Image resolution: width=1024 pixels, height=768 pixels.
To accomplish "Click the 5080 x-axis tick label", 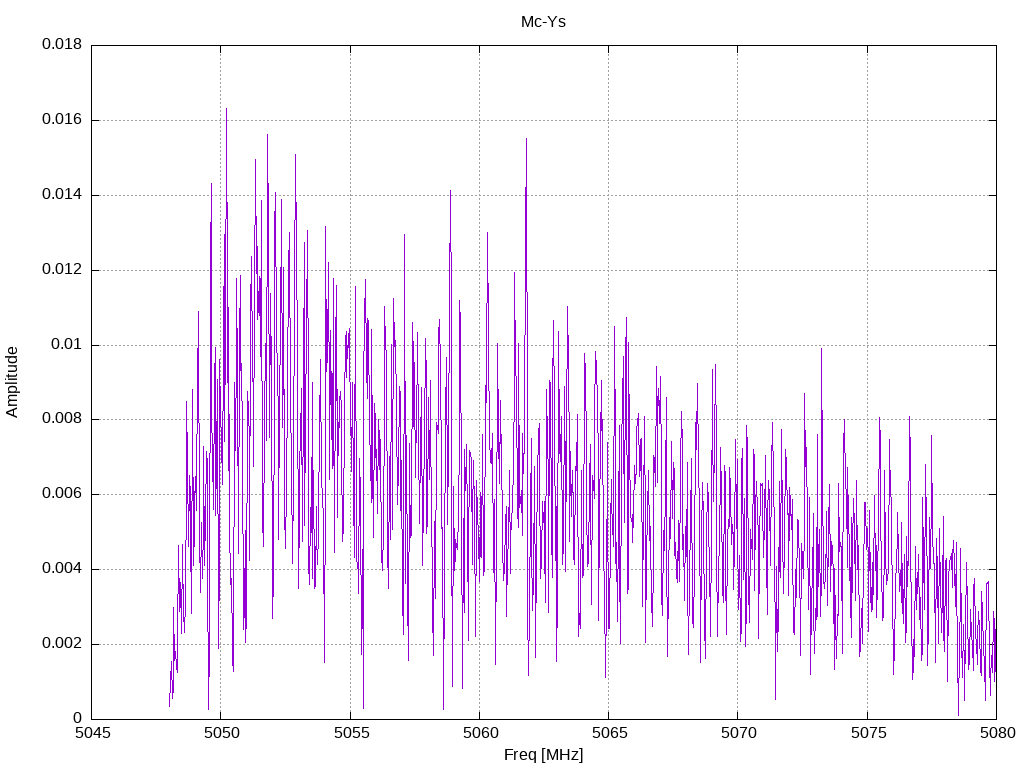I will click(998, 733).
